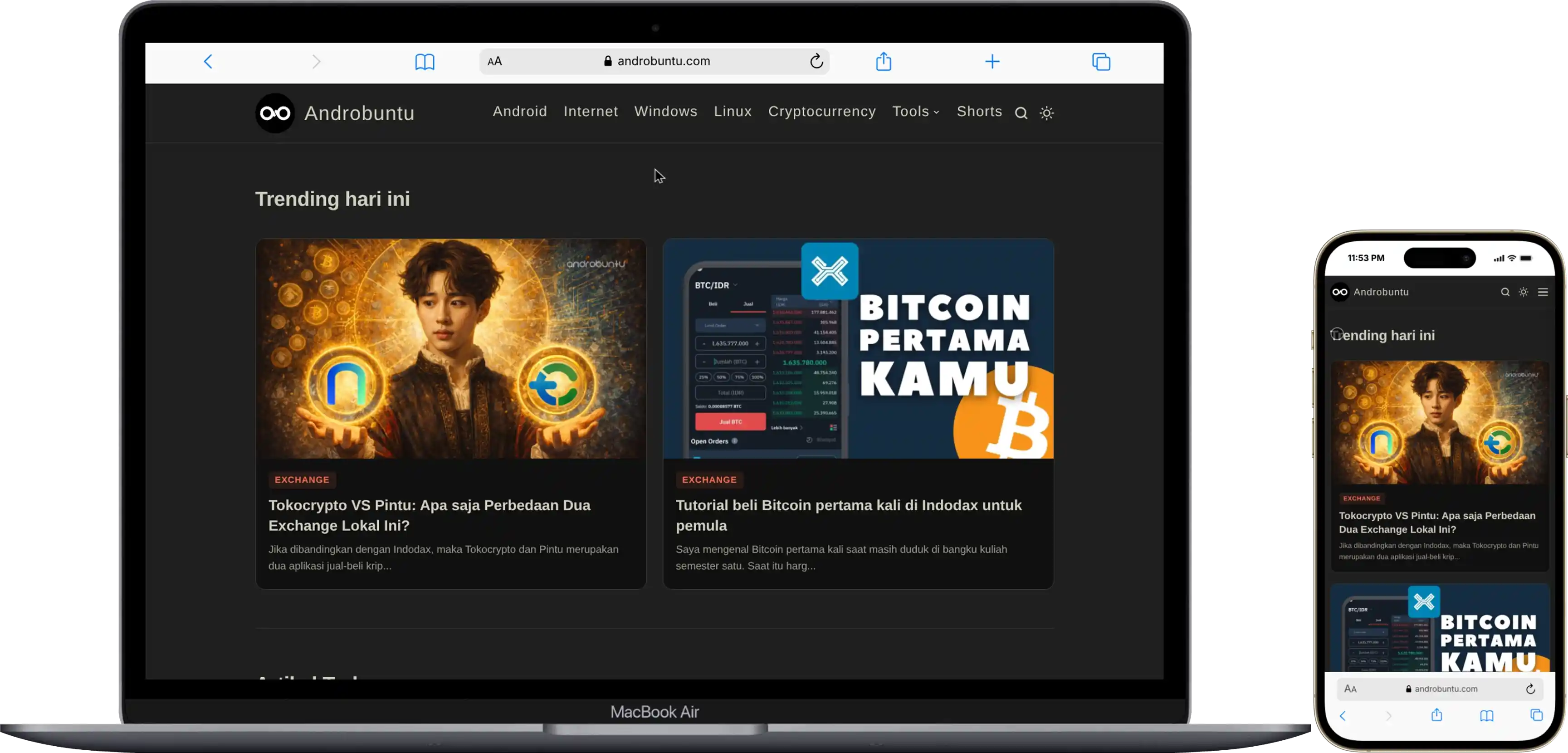The width and height of the screenshot is (1568, 753).
Task: Click EXCHANGE tag on Tokocrypto card, MacBook
Action: [302, 479]
